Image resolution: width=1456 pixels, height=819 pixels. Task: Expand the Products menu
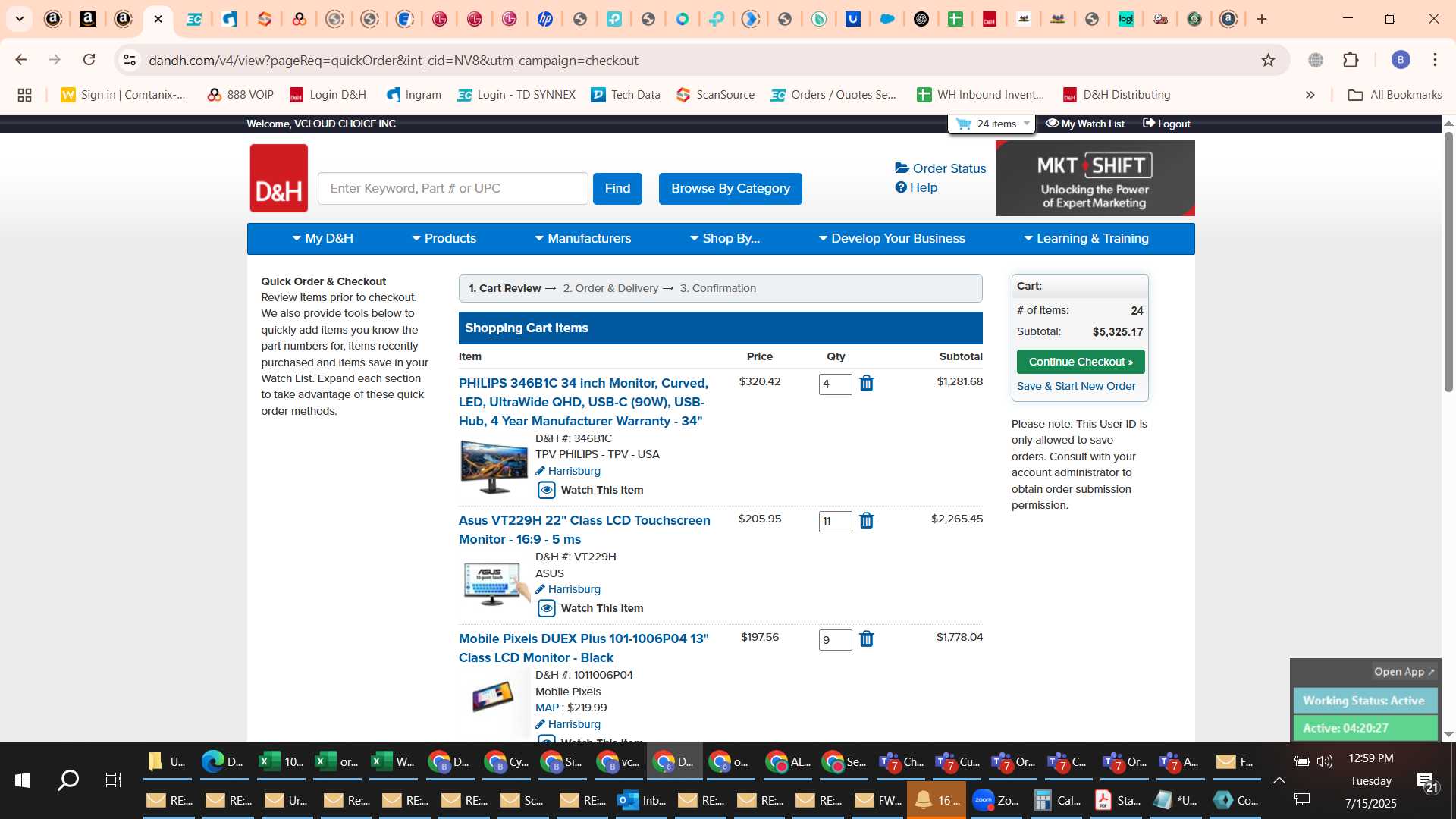tap(444, 238)
